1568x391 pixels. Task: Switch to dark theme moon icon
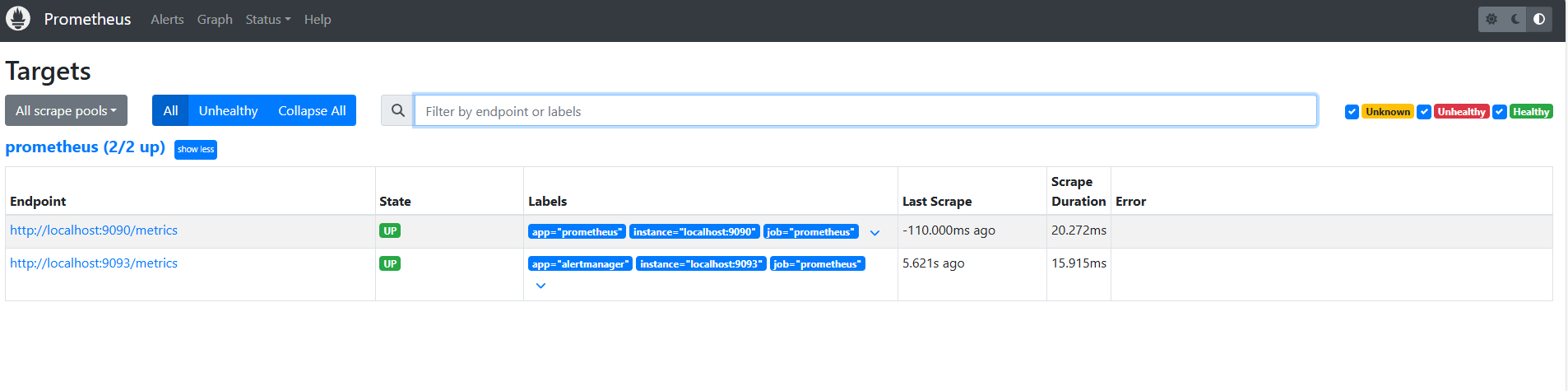1515,19
